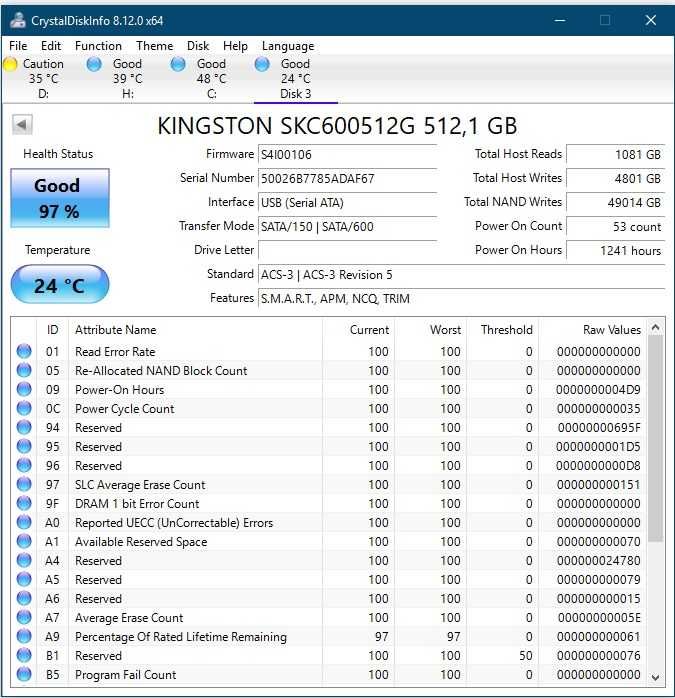The image size is (675, 698).
Task: Open the Theme menu
Action: [x=155, y=46]
